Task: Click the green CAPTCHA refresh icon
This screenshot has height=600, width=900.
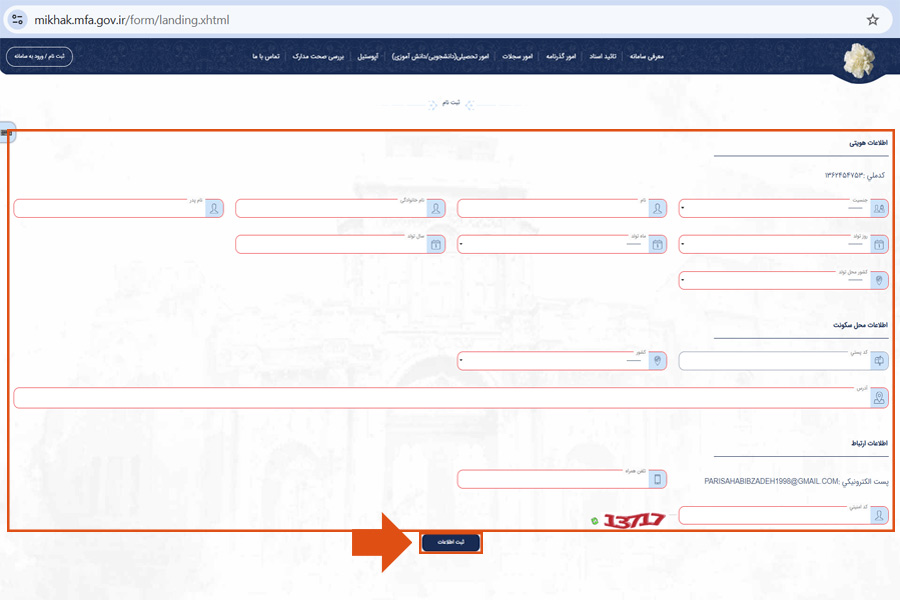Action: 594,521
